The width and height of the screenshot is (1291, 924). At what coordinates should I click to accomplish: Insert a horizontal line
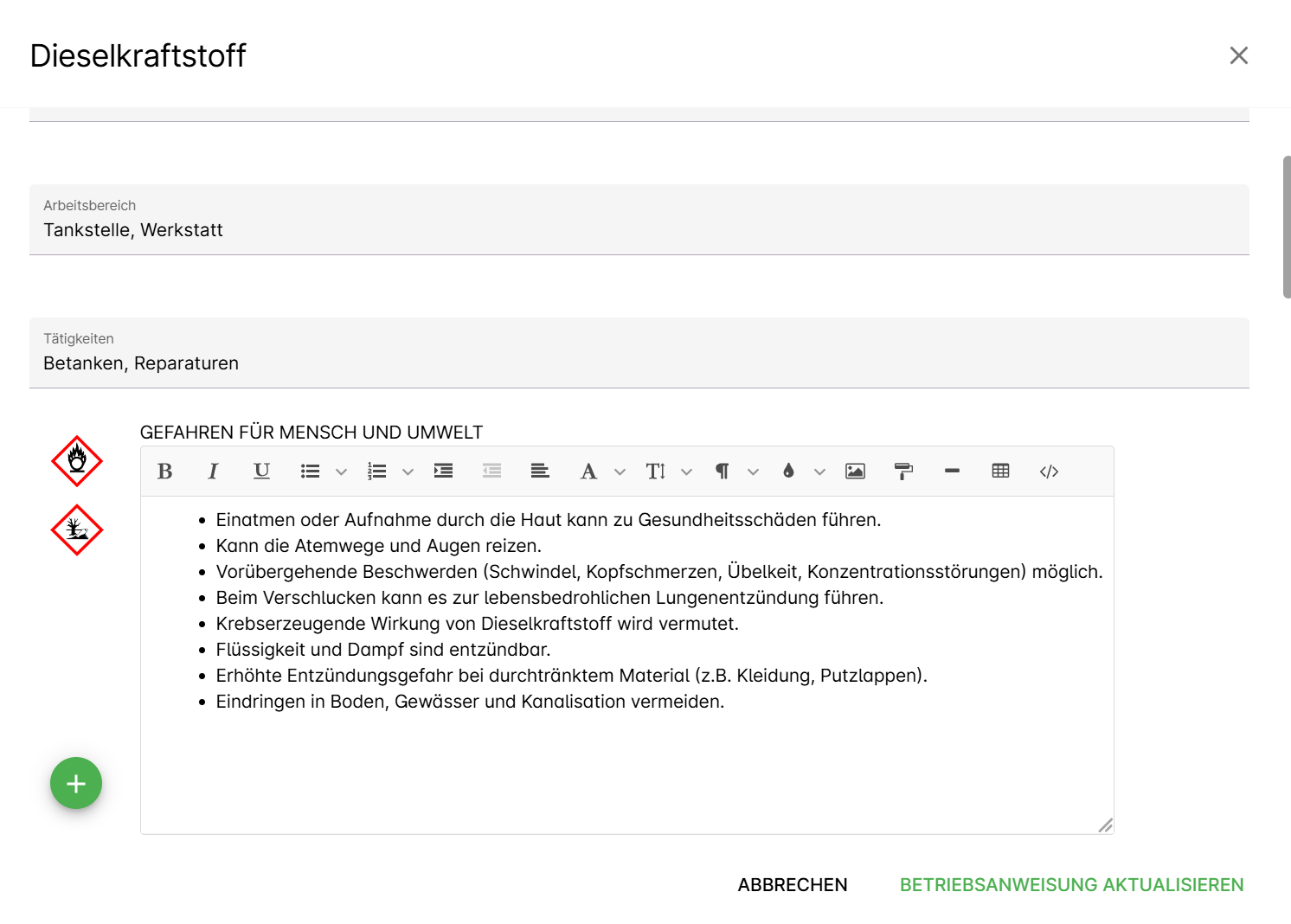(x=952, y=472)
